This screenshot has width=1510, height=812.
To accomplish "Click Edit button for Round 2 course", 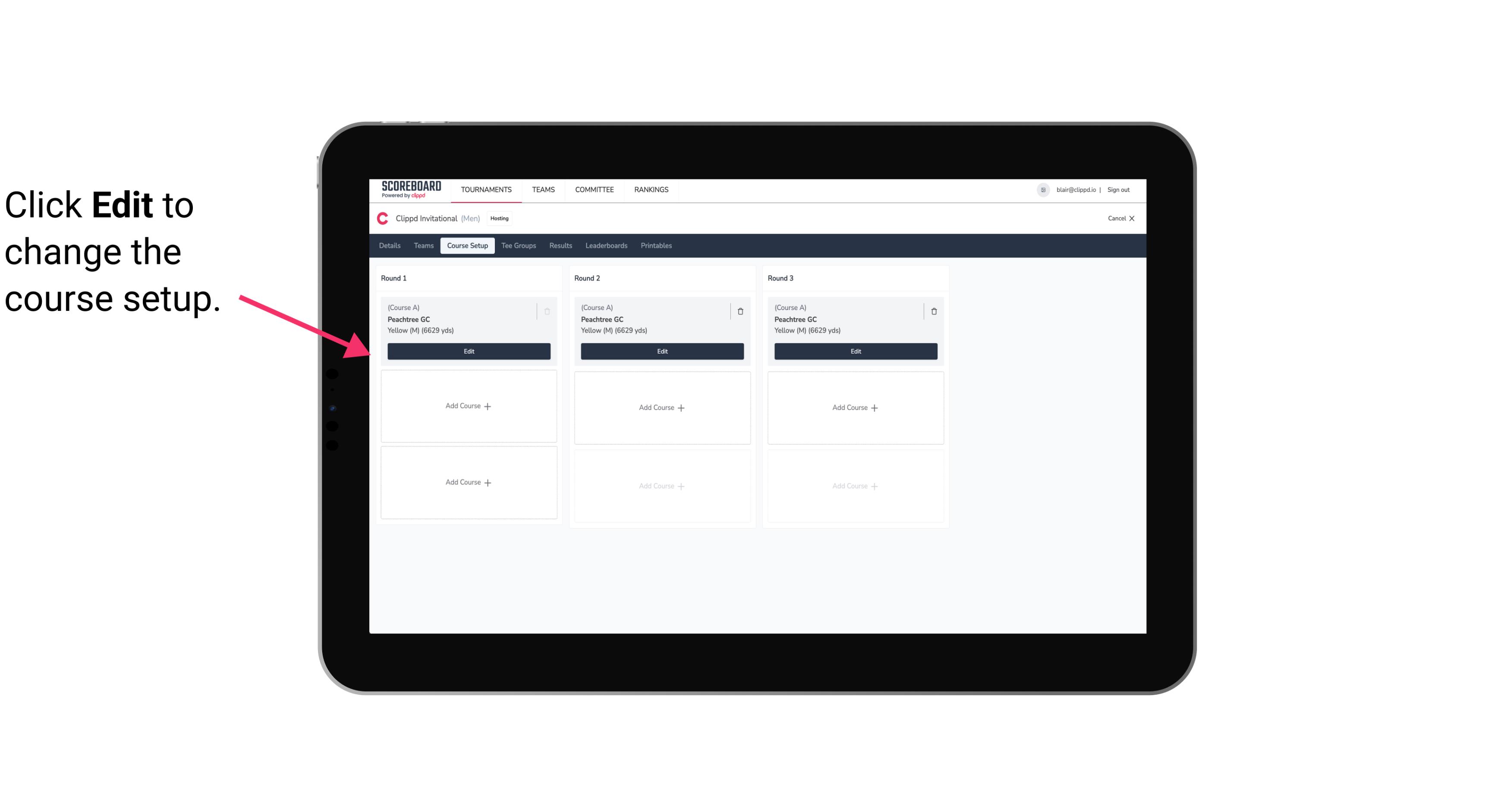I will (661, 350).
